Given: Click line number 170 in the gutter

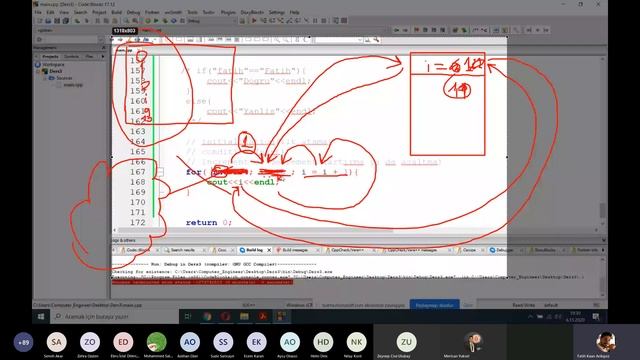Looking at the screenshot, I should click(x=138, y=202).
